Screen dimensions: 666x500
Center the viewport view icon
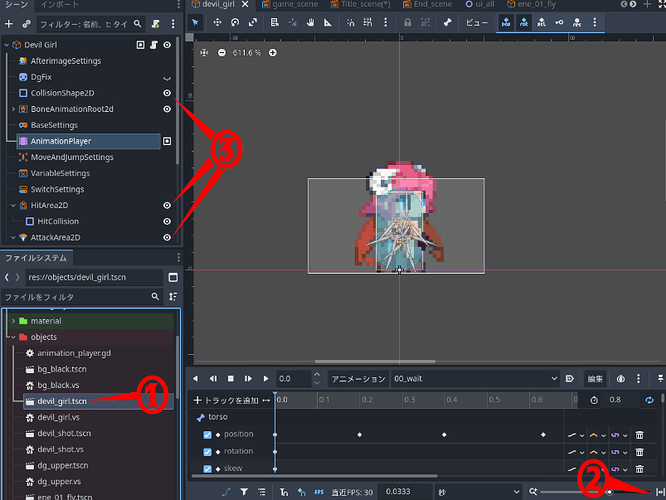(204, 53)
